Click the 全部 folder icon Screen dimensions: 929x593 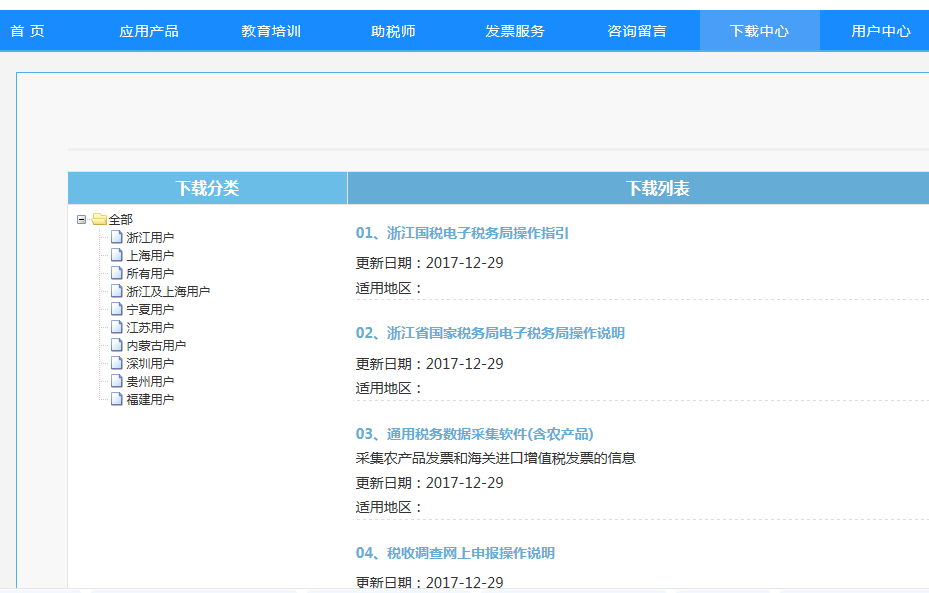pyautogui.click(x=99, y=219)
